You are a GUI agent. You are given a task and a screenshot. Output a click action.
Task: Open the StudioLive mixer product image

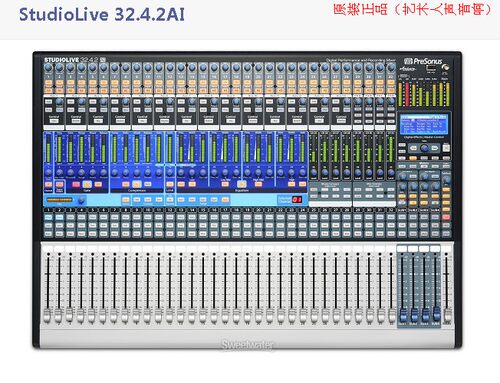(247, 200)
